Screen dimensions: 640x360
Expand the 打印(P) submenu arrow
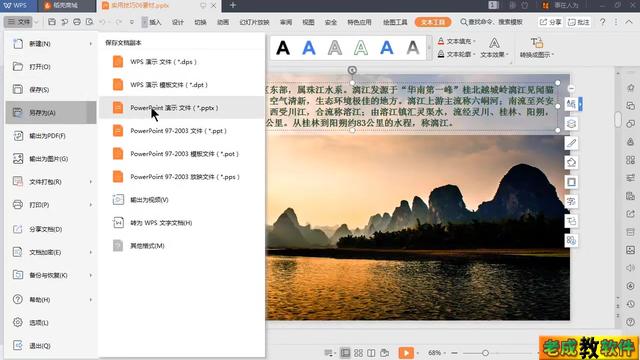click(x=91, y=204)
